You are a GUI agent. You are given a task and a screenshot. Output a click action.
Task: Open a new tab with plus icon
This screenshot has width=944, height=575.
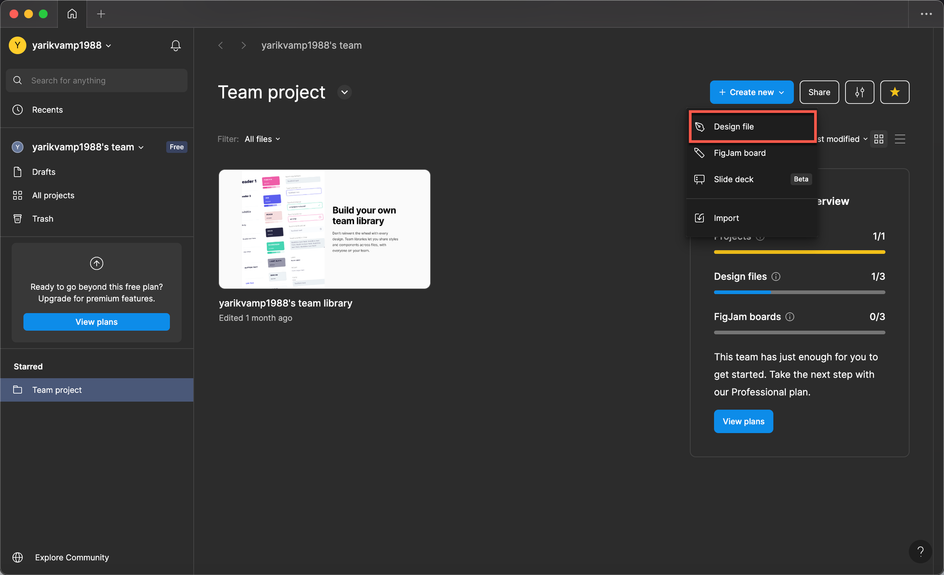(101, 14)
